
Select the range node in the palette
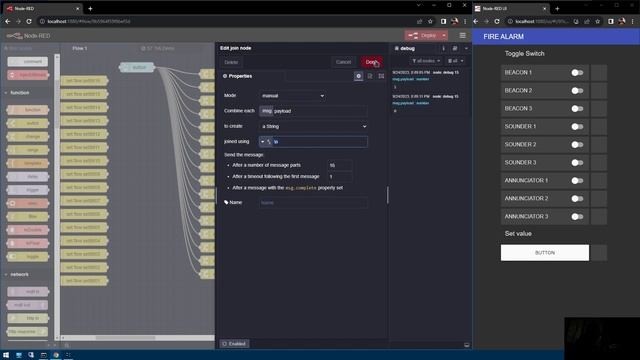(28, 150)
